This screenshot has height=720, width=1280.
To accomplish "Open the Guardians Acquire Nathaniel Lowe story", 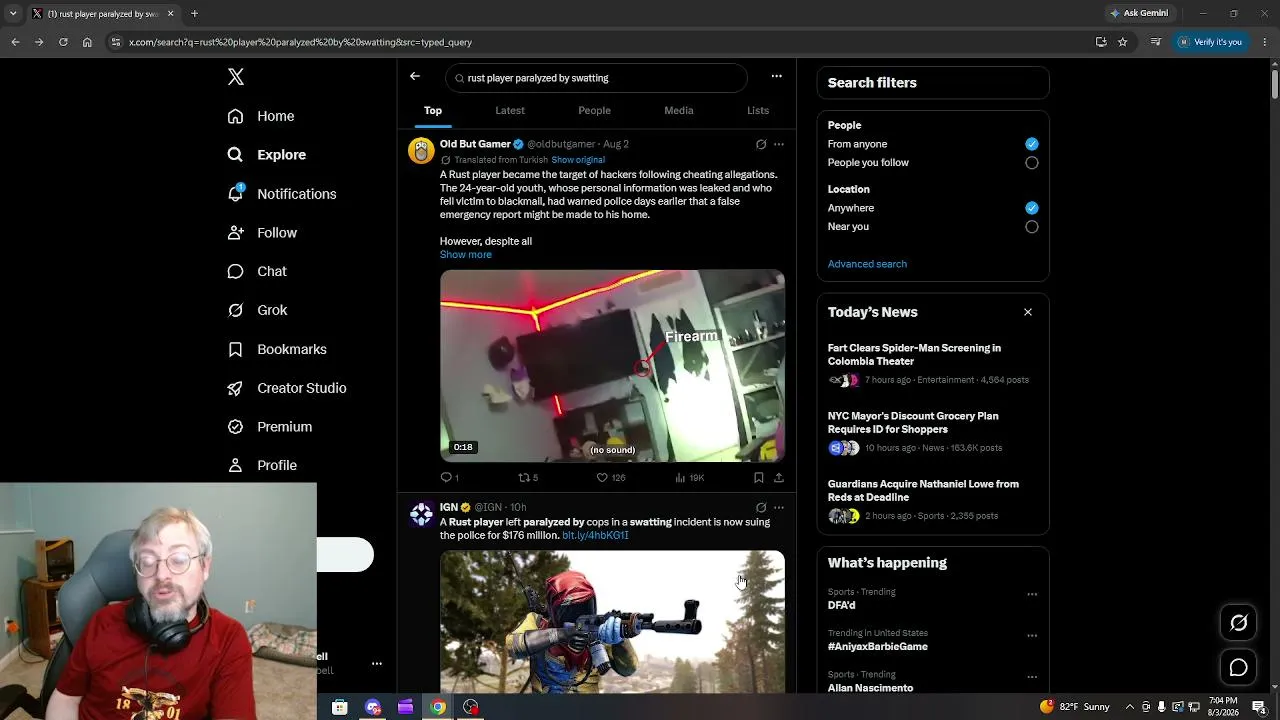I will point(933,500).
